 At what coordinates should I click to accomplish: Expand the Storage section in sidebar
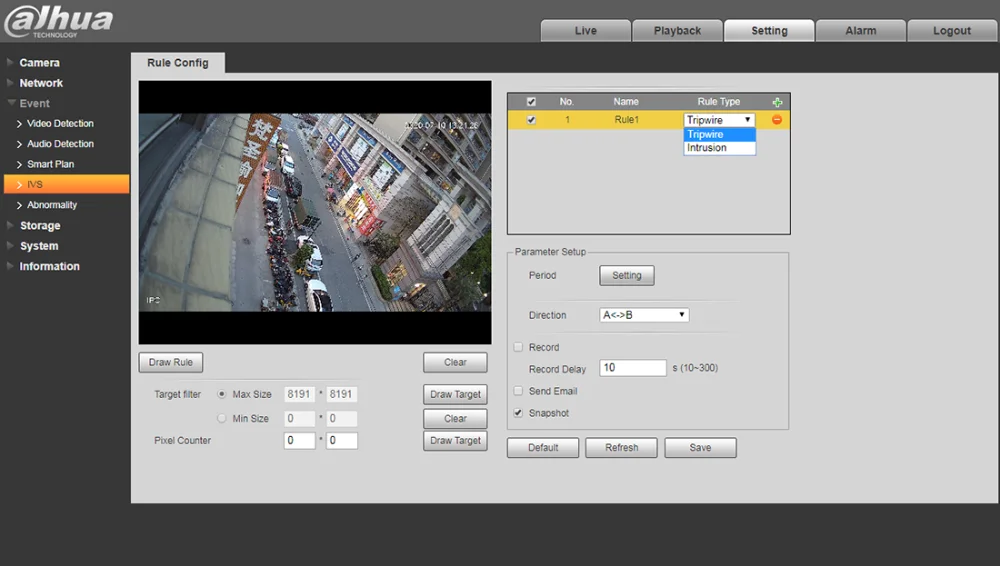(x=40, y=226)
